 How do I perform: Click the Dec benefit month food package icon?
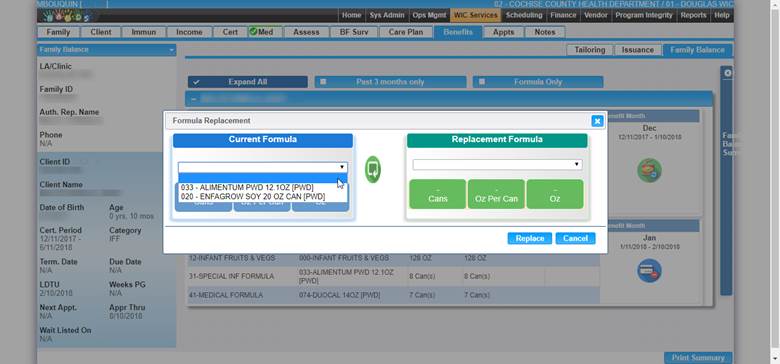coord(649,170)
